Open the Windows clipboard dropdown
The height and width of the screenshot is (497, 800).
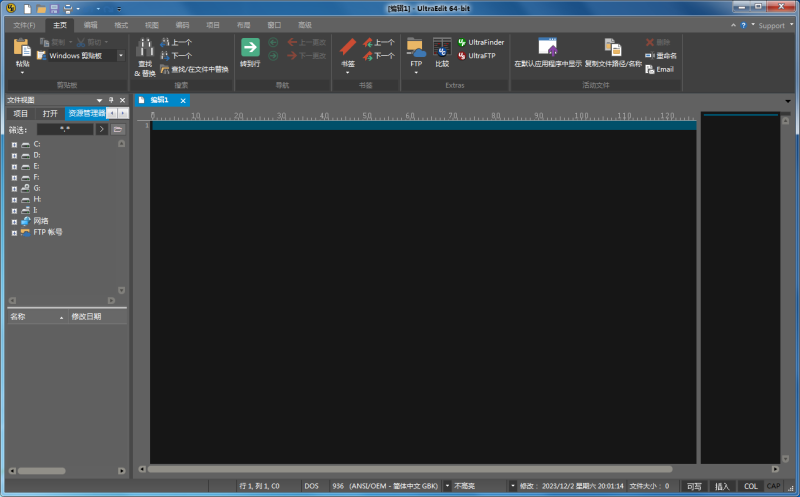(120, 56)
